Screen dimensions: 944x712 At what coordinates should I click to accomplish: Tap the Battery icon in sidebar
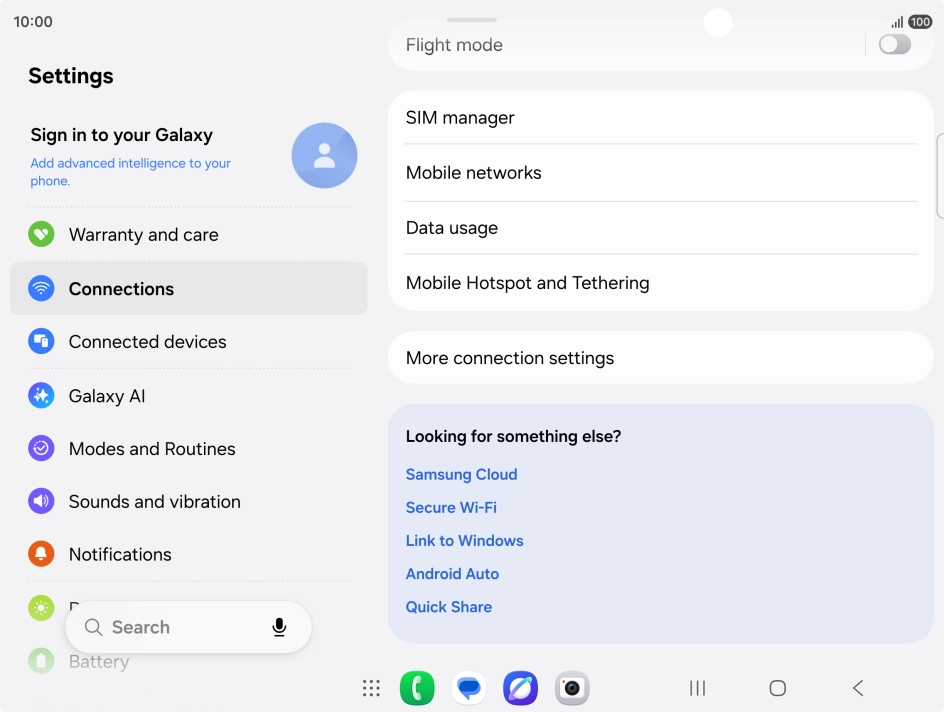click(x=41, y=661)
